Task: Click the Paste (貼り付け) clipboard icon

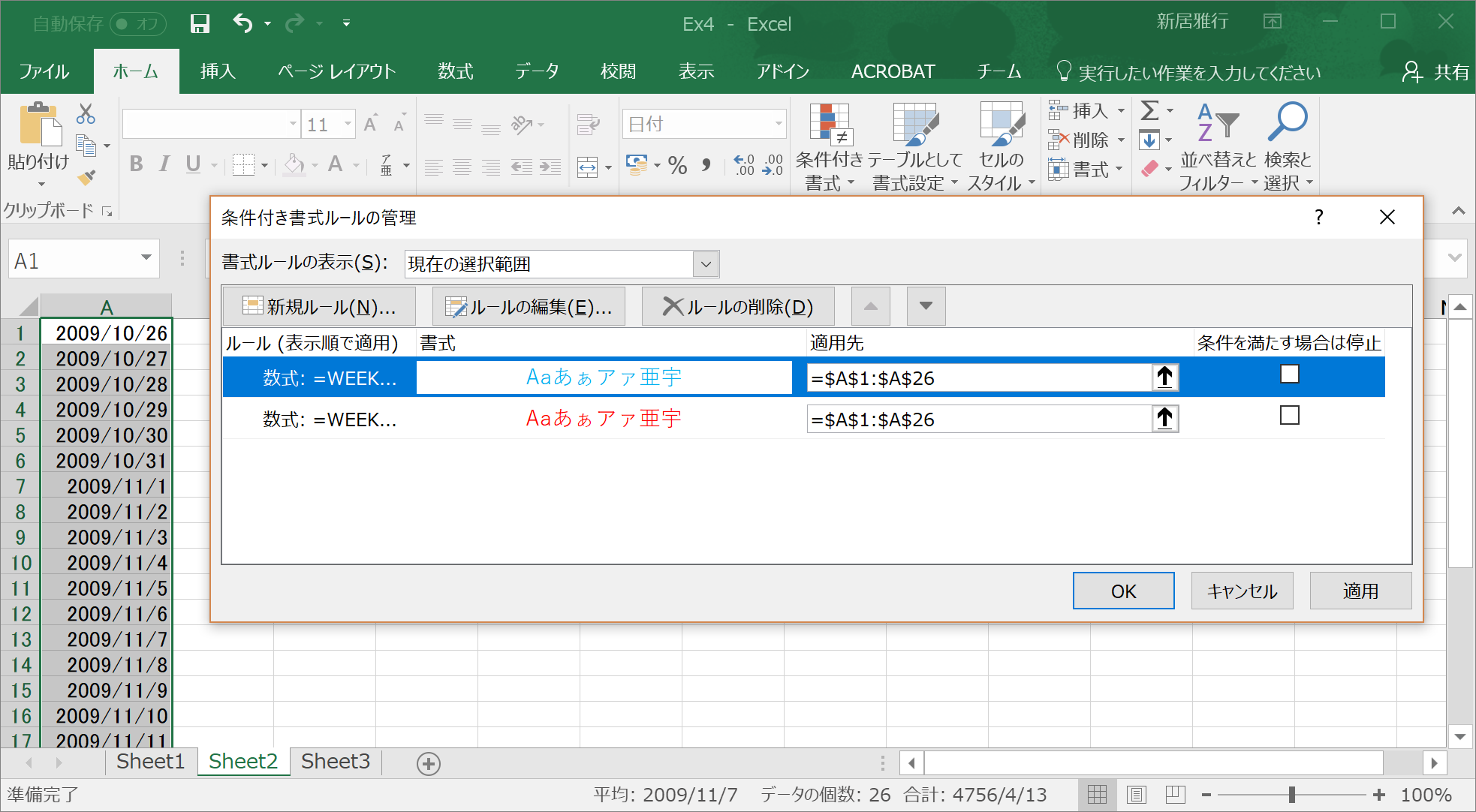Action: pyautogui.click(x=40, y=125)
